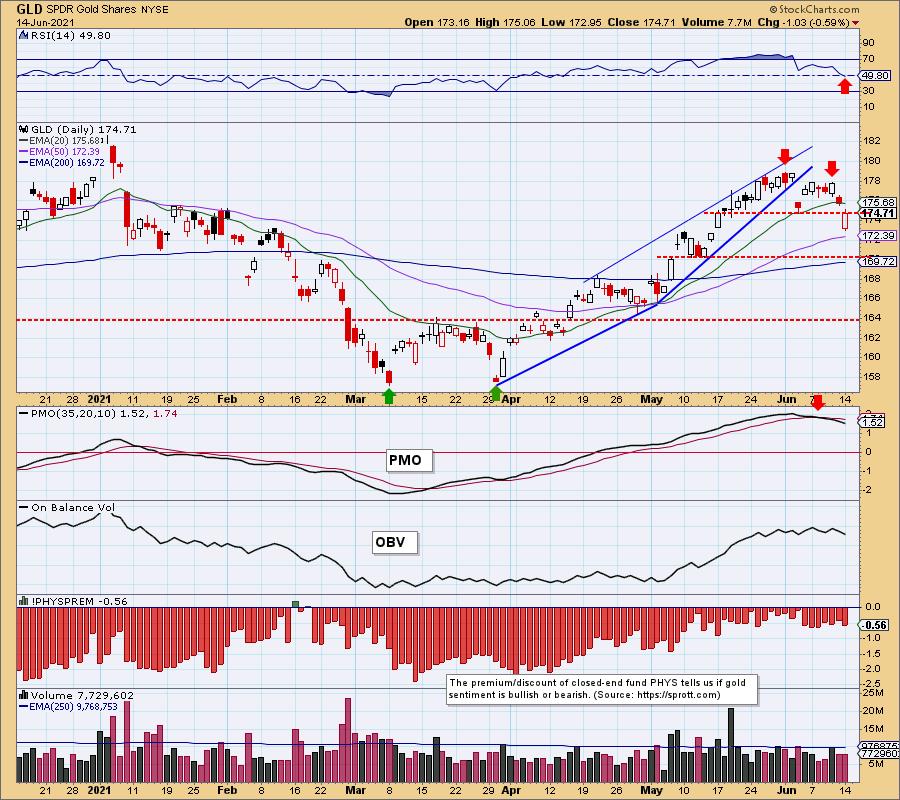
Task: Click the 178 price axis label
Action: coord(872,180)
